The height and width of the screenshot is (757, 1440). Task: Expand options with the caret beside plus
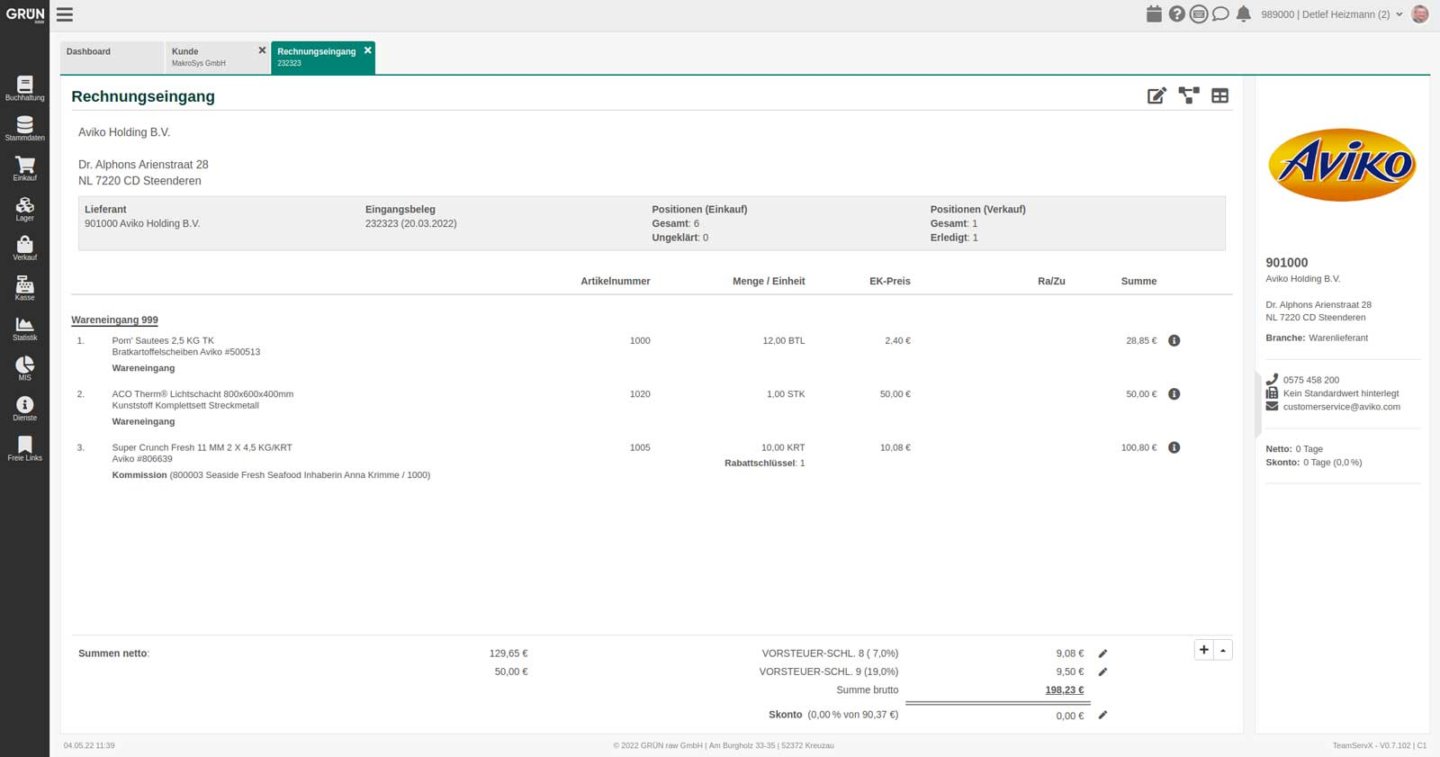pyautogui.click(x=1225, y=650)
